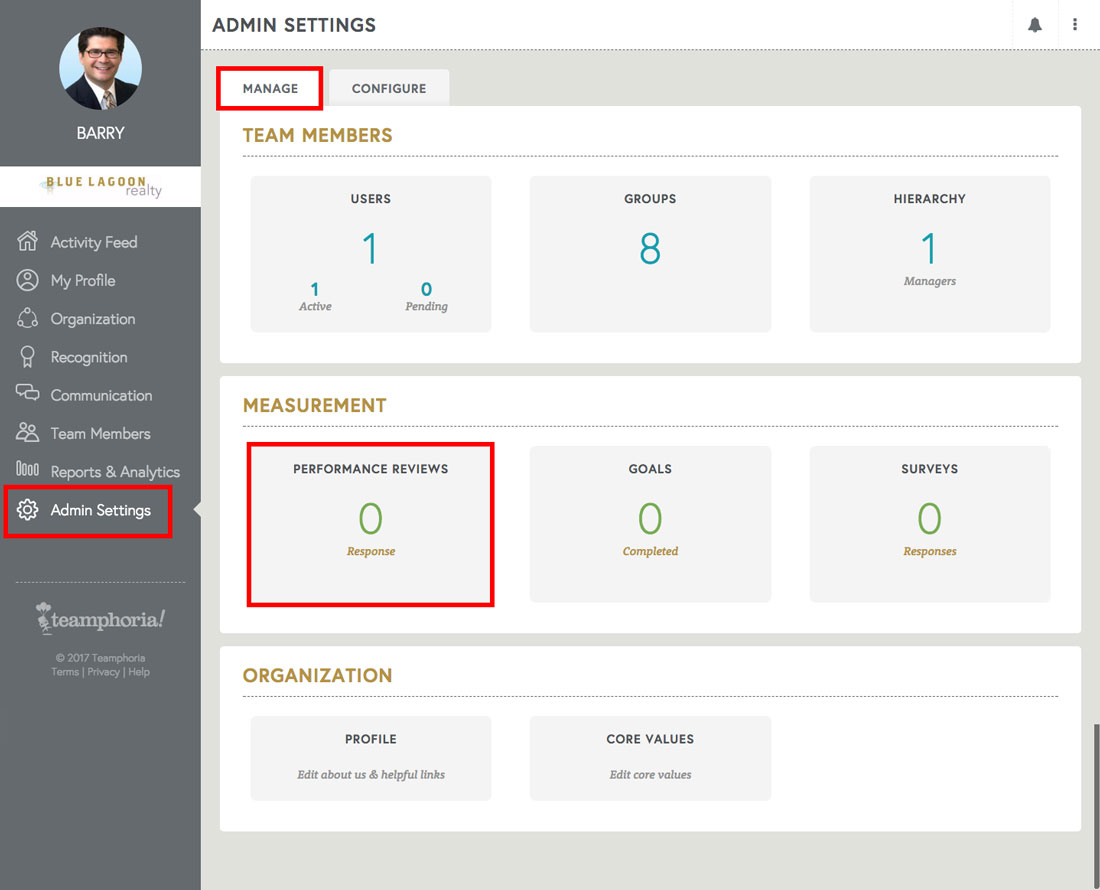Open the Performance Reviews card
Image resolution: width=1100 pixels, height=890 pixels.
click(x=370, y=524)
